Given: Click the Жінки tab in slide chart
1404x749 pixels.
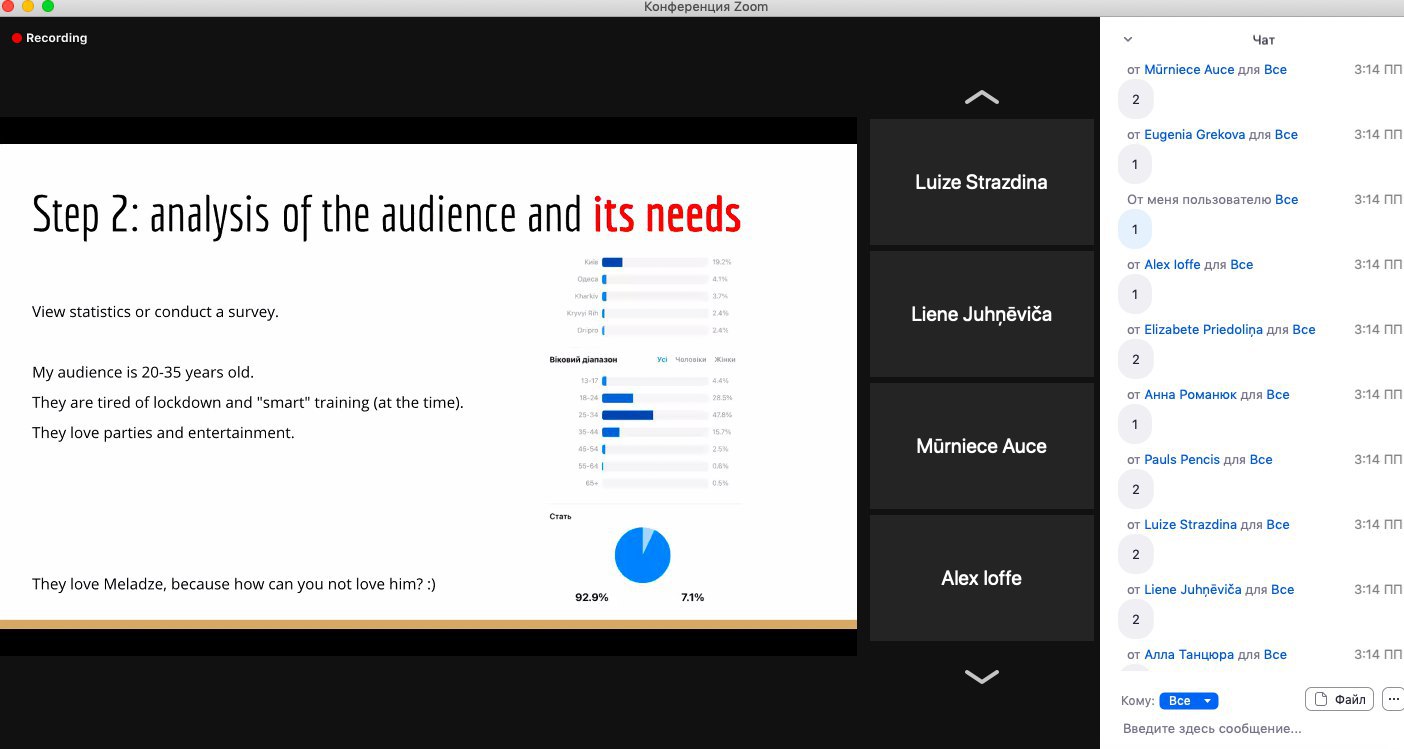Looking at the screenshot, I should 724,360.
